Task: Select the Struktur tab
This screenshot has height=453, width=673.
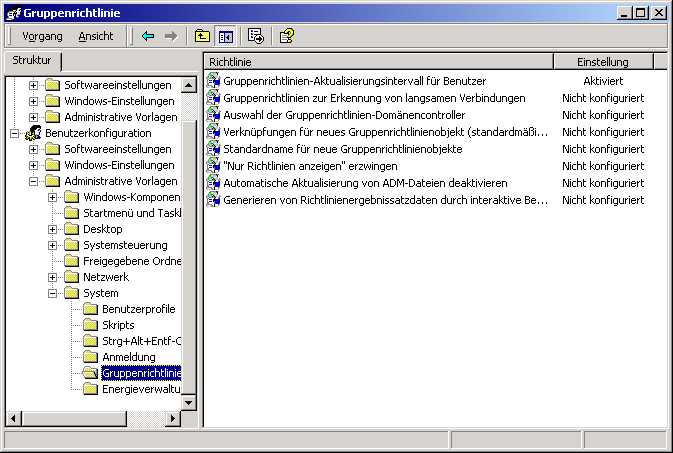Action: (32, 61)
